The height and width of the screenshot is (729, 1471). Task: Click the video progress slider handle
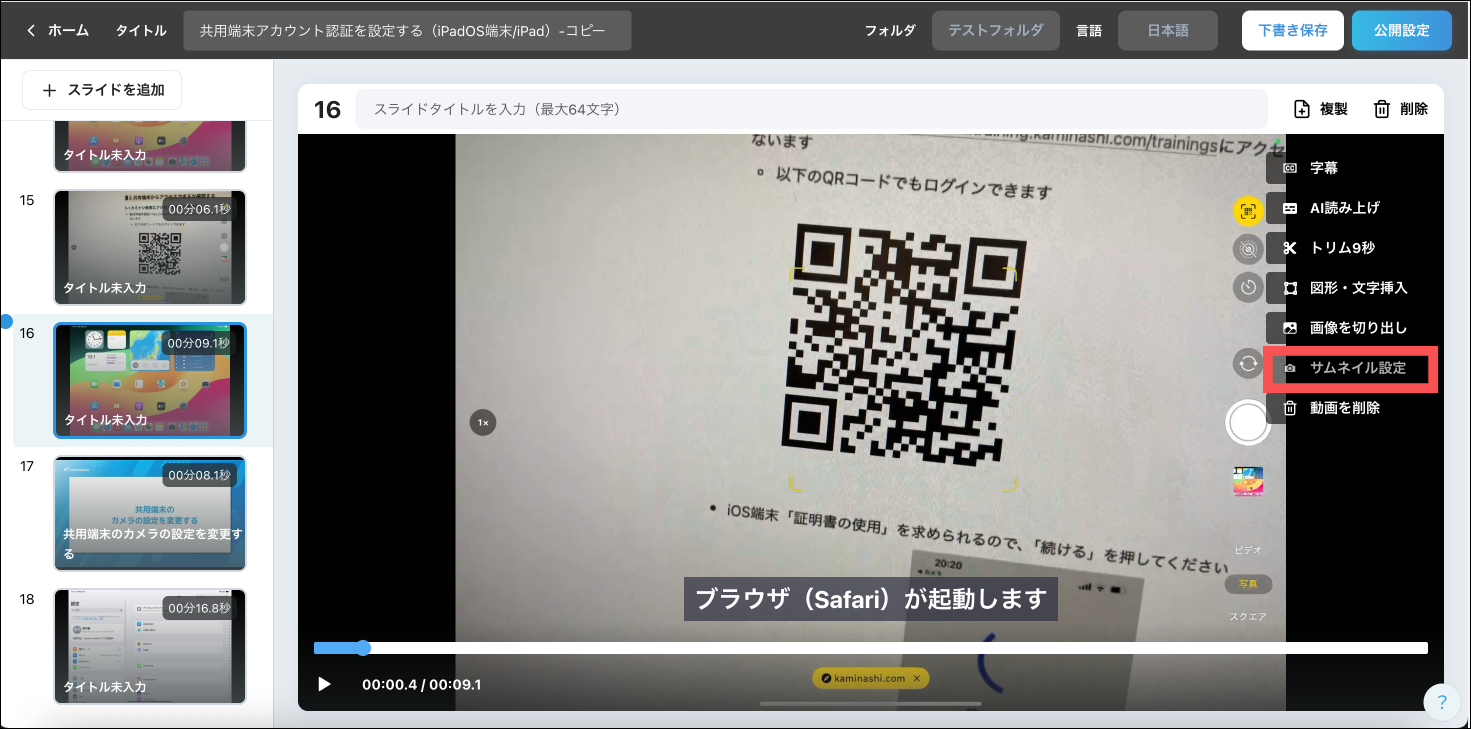(363, 648)
